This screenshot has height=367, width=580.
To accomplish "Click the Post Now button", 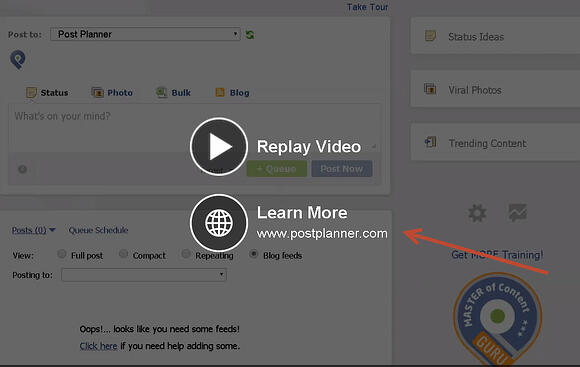I will 342,169.
